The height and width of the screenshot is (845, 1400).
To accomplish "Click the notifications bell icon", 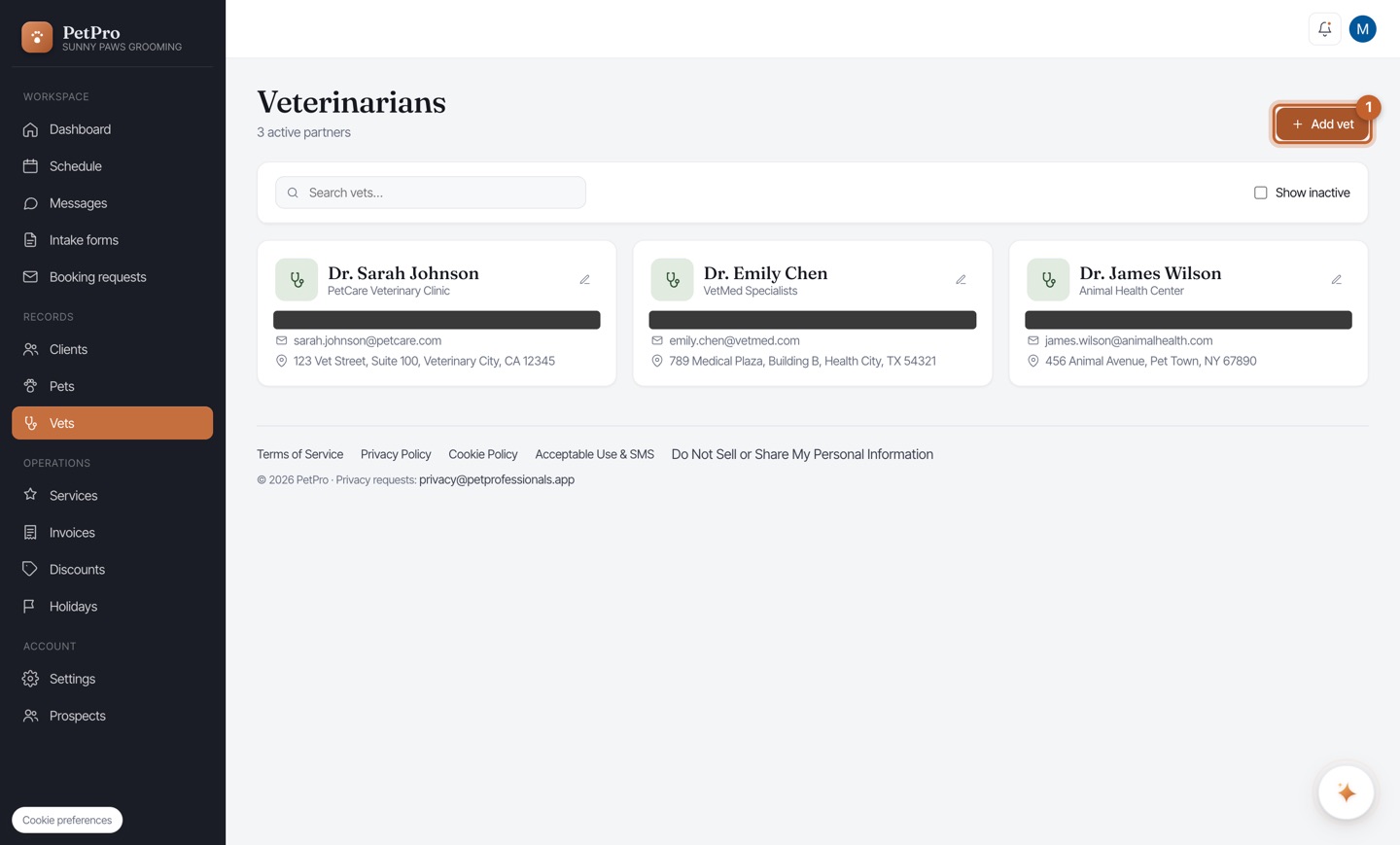I will click(1324, 29).
